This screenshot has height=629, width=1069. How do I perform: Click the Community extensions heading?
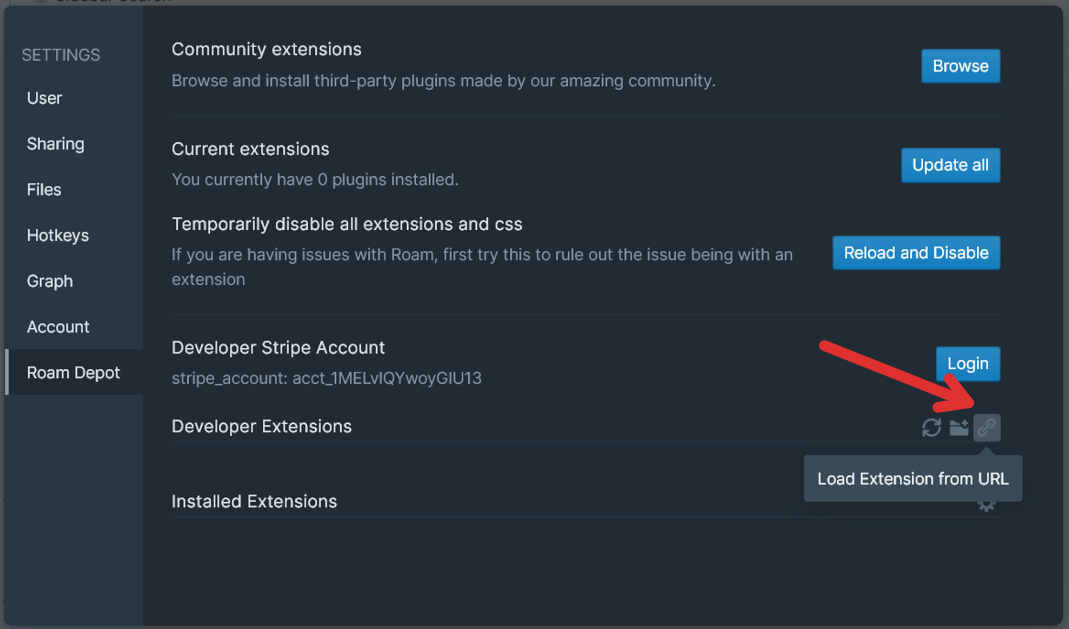click(x=267, y=49)
